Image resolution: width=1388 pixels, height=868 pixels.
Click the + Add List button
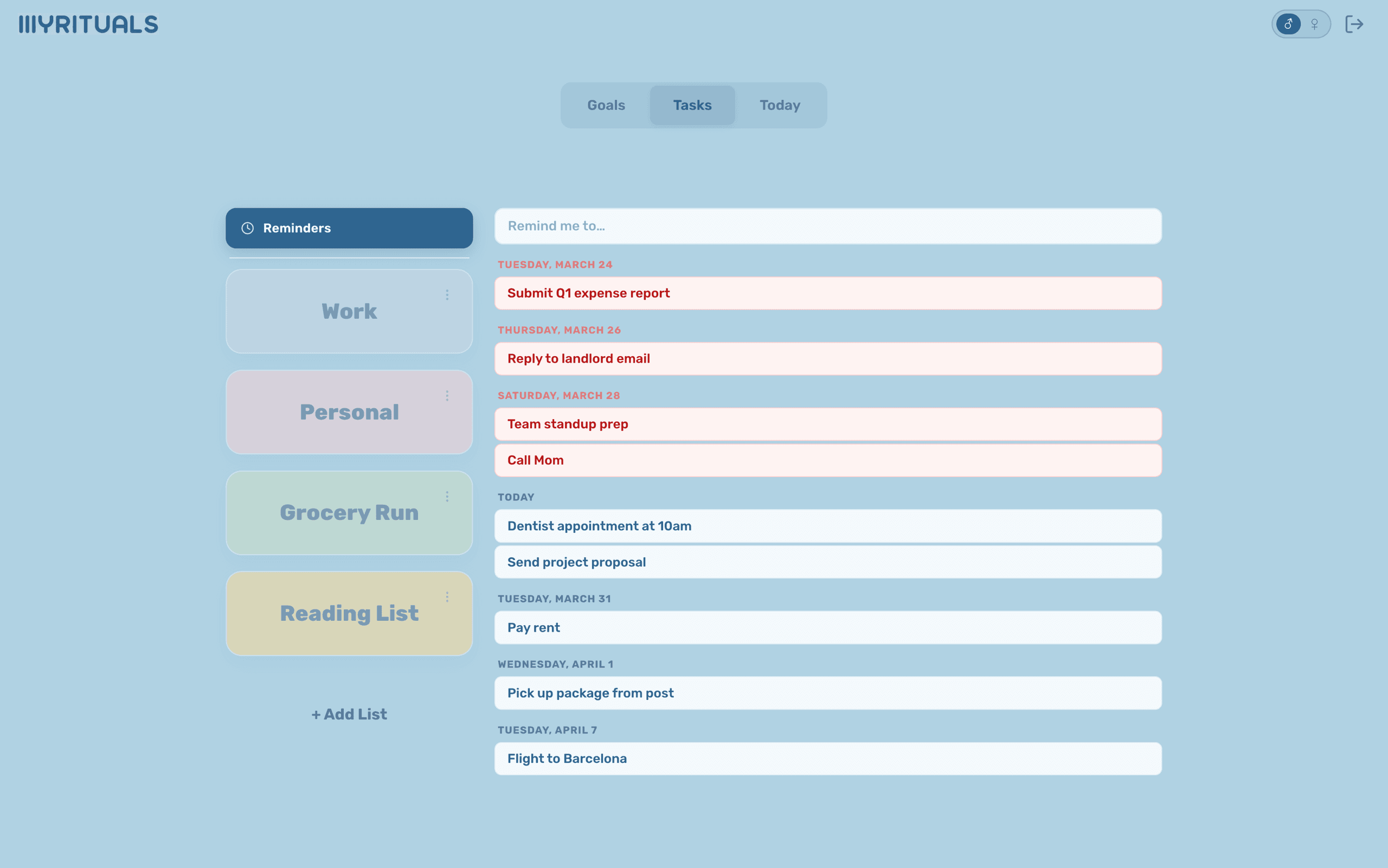click(x=349, y=713)
